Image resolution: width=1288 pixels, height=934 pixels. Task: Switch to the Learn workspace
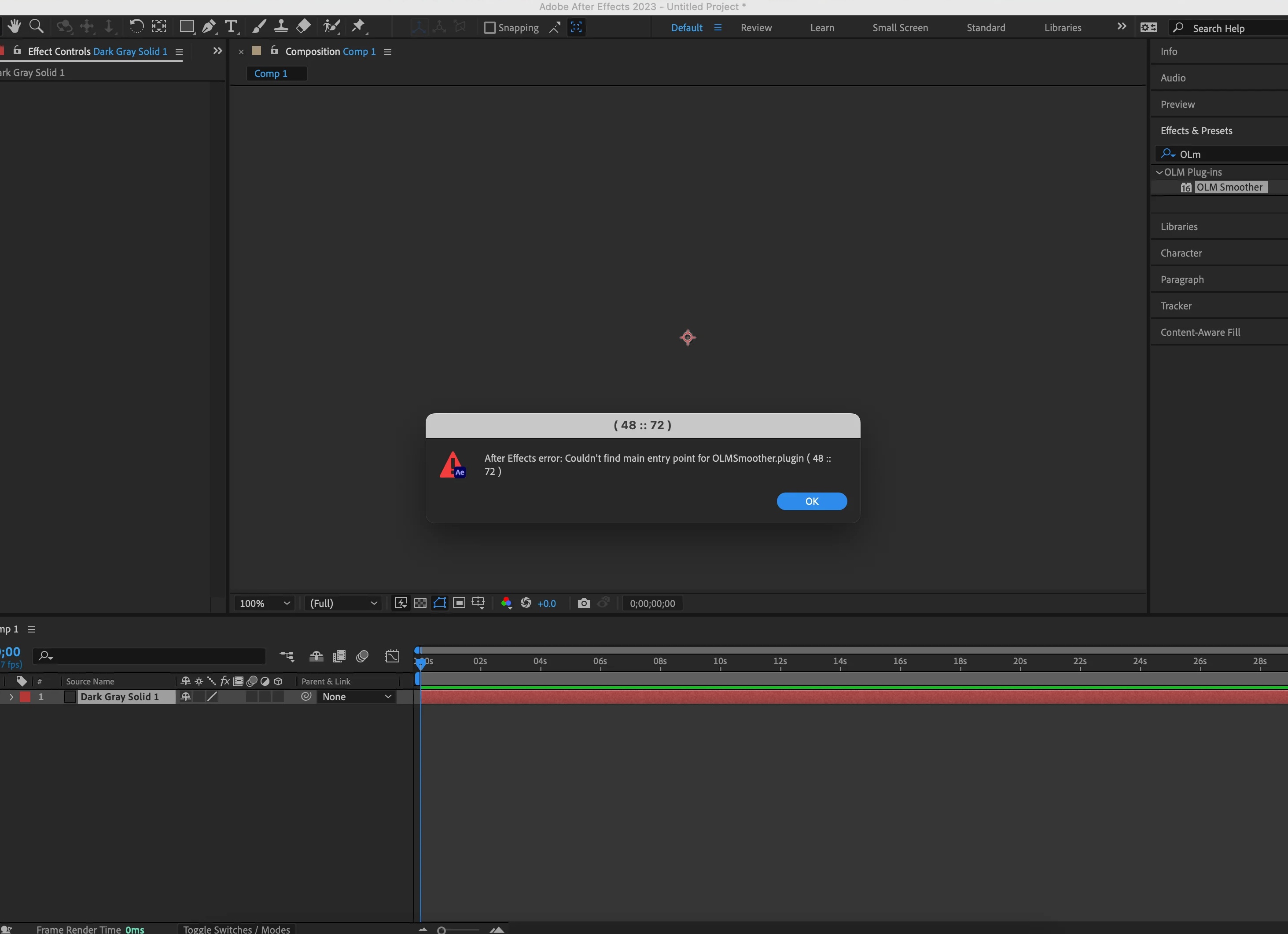822,27
